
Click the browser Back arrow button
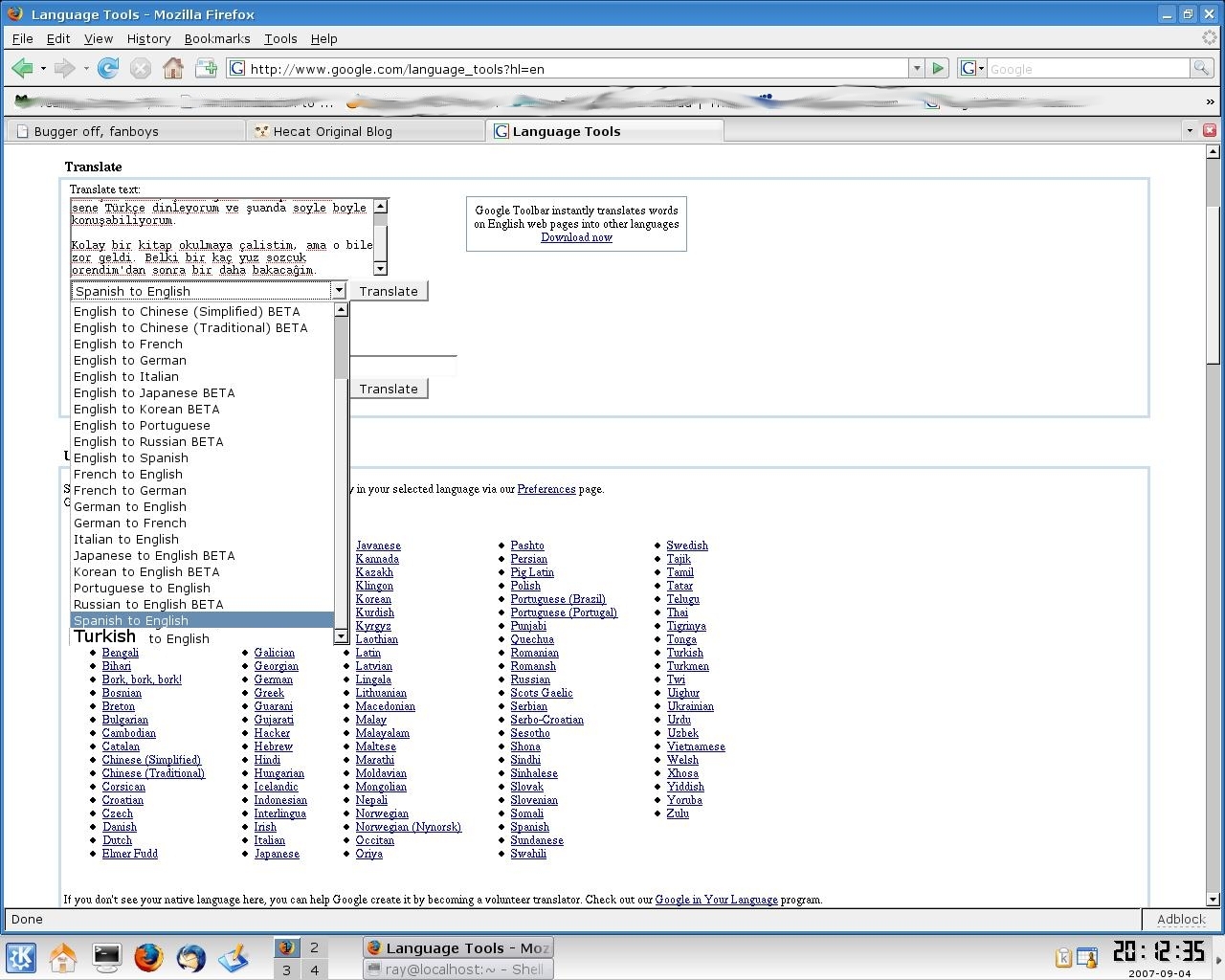tap(22, 68)
